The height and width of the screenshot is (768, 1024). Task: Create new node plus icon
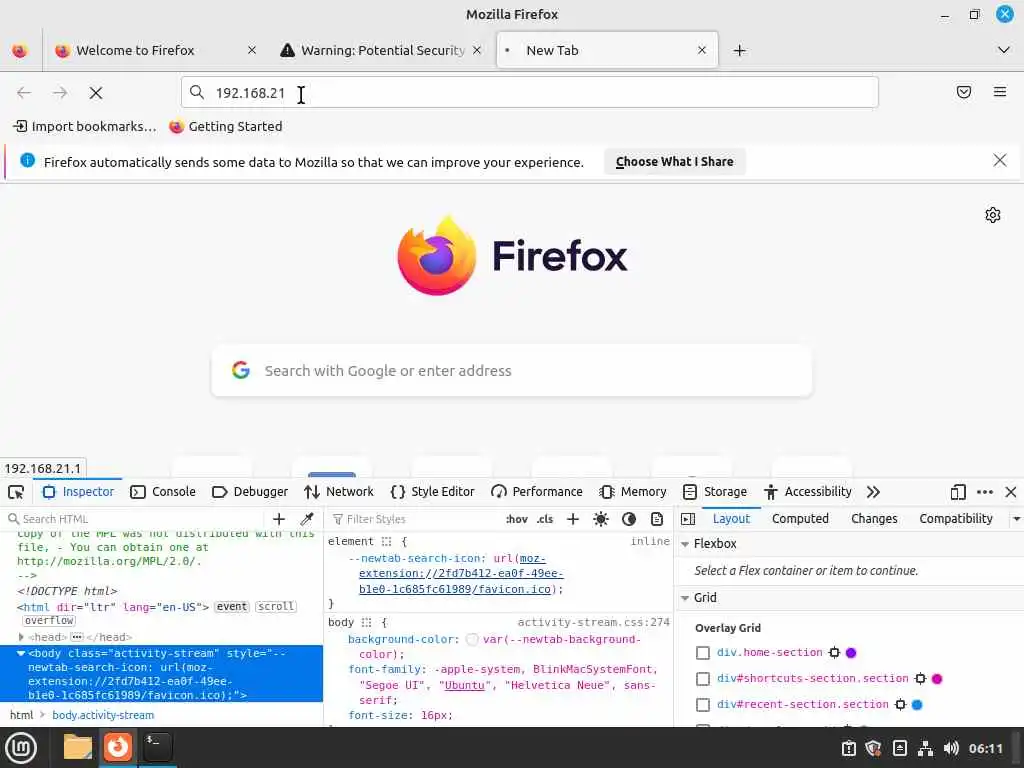(x=279, y=519)
